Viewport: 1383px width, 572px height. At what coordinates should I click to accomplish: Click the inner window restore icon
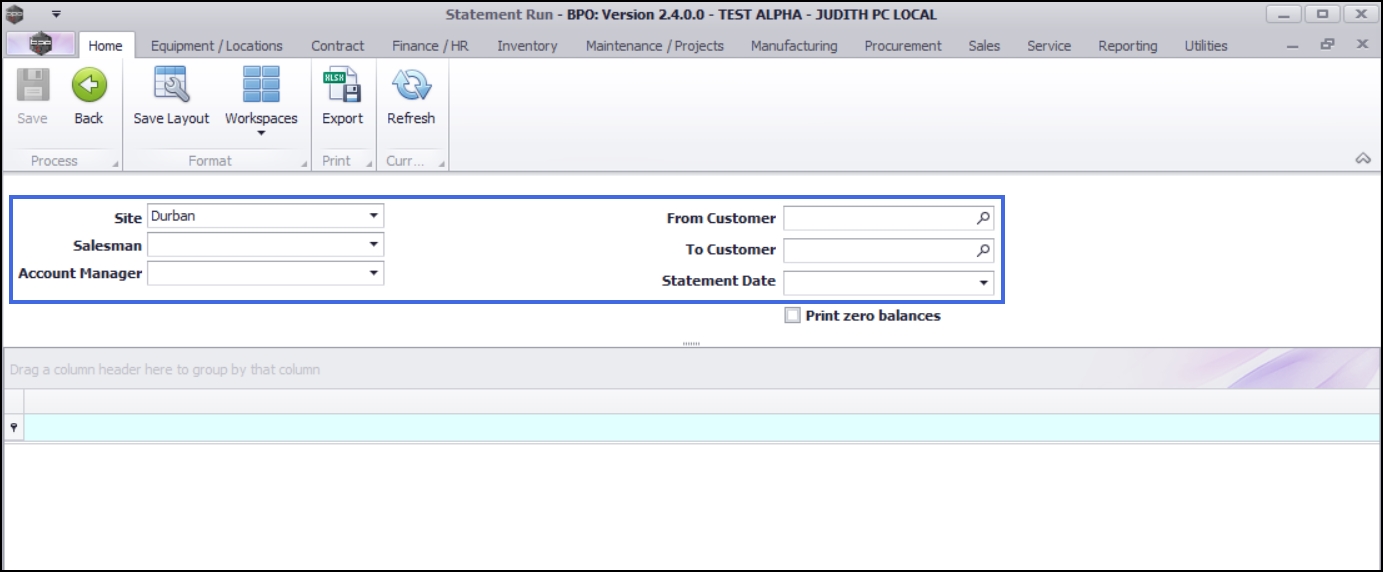point(1328,44)
